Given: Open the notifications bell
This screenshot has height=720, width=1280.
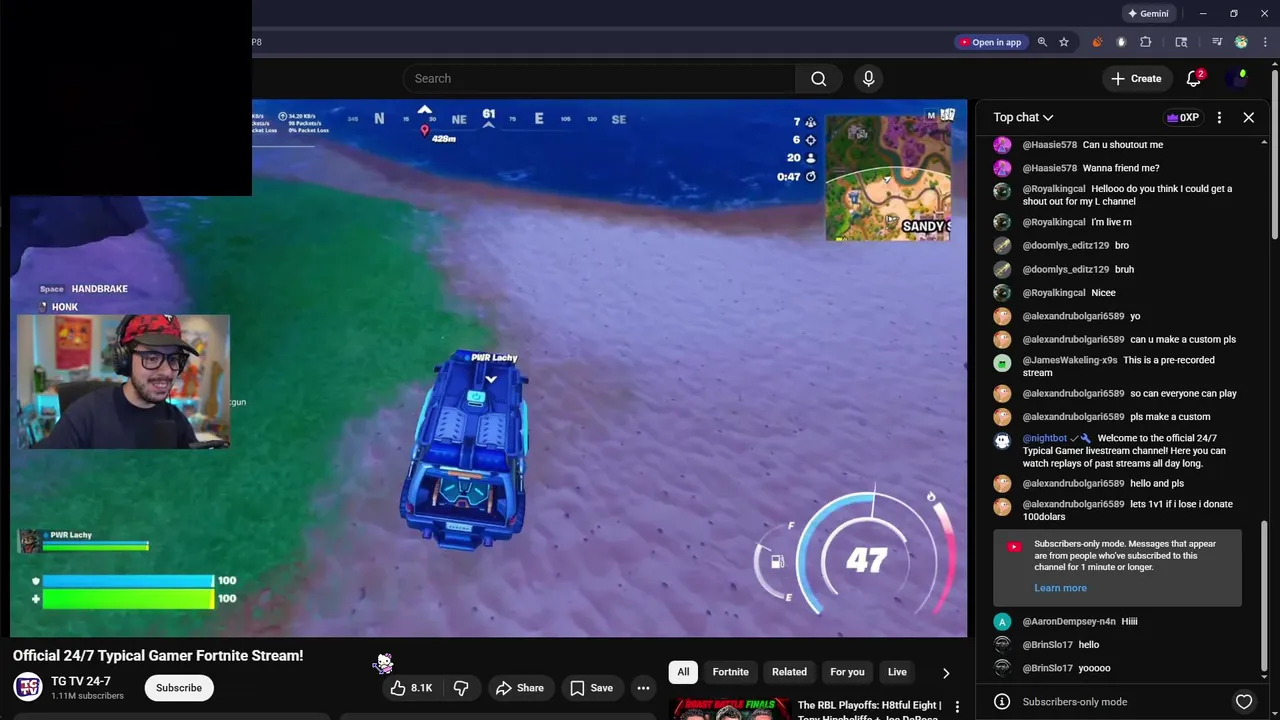Looking at the screenshot, I should coord(1194,79).
